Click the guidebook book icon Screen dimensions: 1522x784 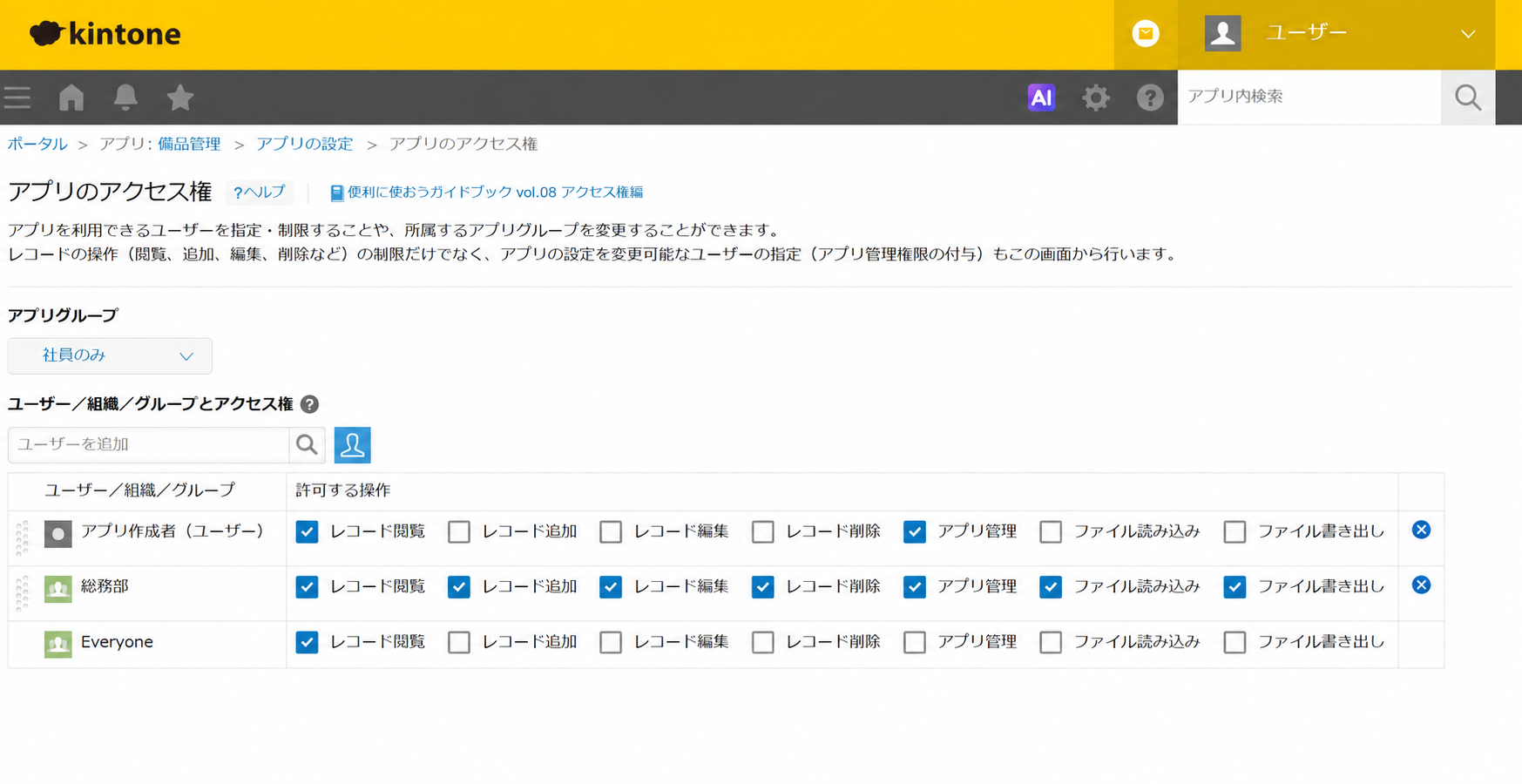[336, 193]
